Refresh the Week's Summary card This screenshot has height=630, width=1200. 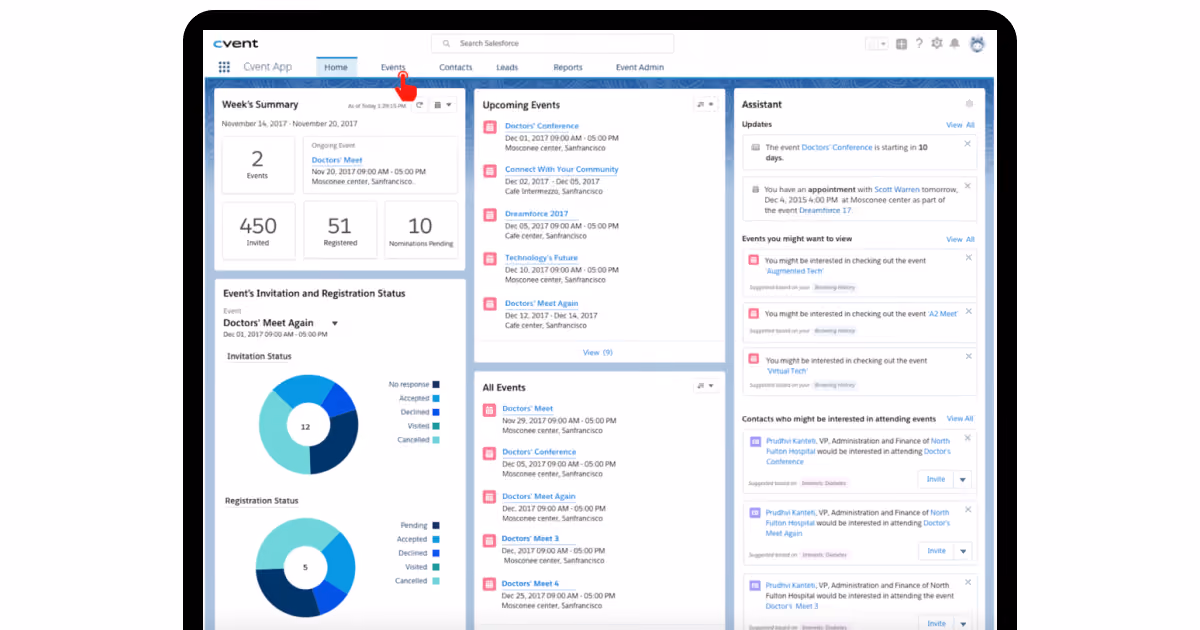point(419,104)
